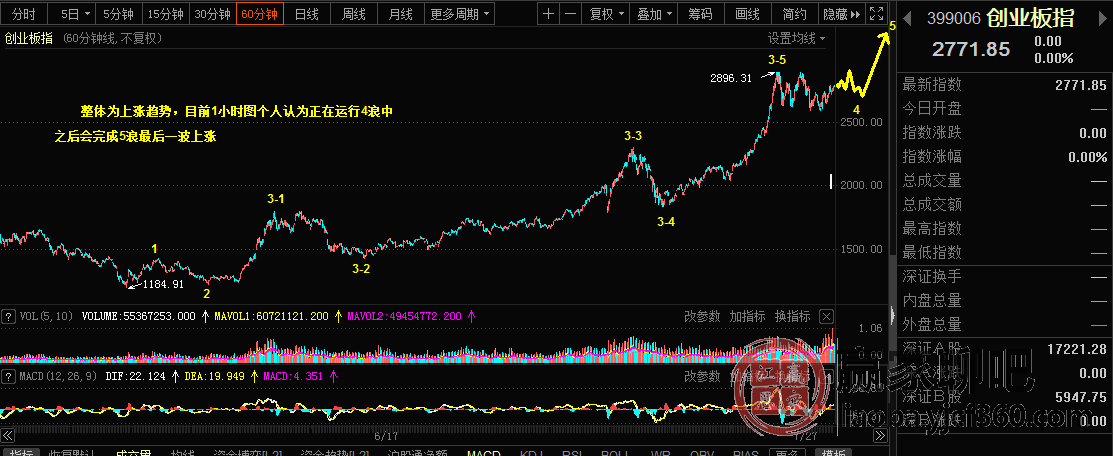Switch to 日线 daily chart
Screen dimensions: 1113x456
click(306, 13)
